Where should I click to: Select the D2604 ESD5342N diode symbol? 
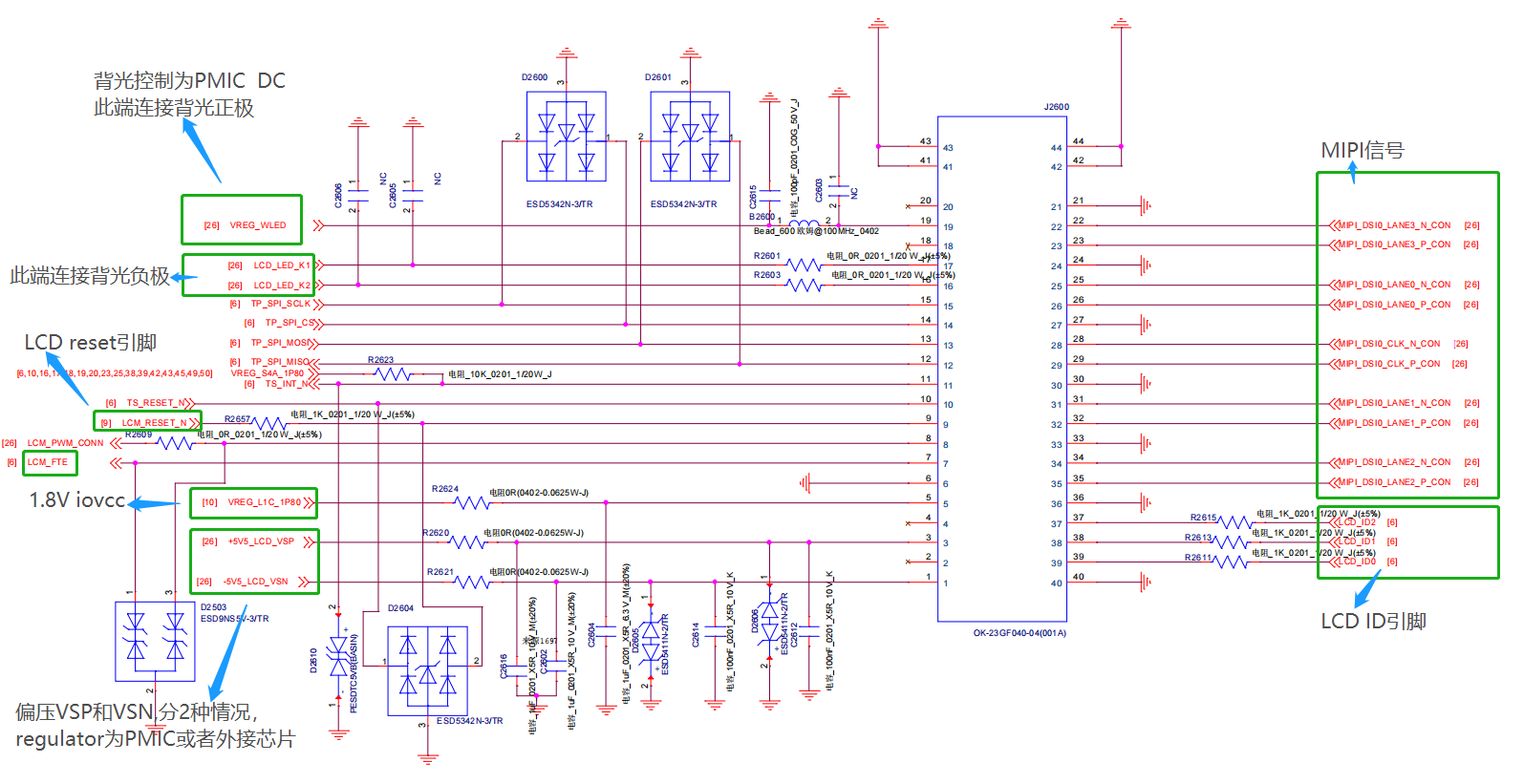427,670
